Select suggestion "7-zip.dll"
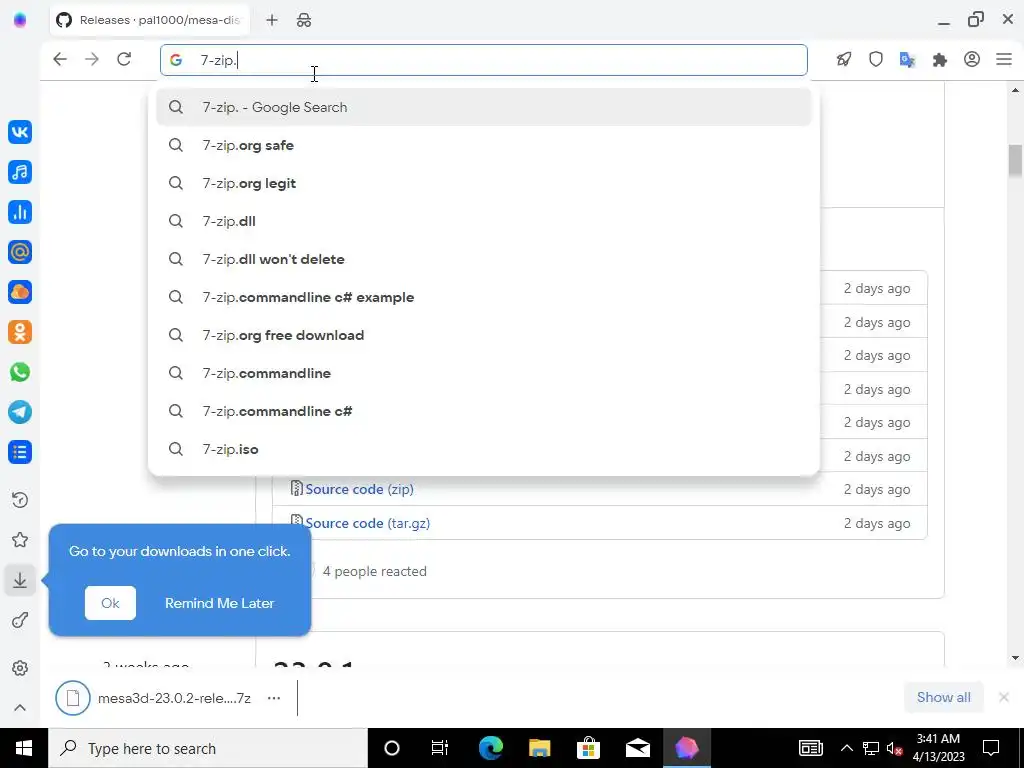Image resolution: width=1024 pixels, height=768 pixels. (x=484, y=221)
